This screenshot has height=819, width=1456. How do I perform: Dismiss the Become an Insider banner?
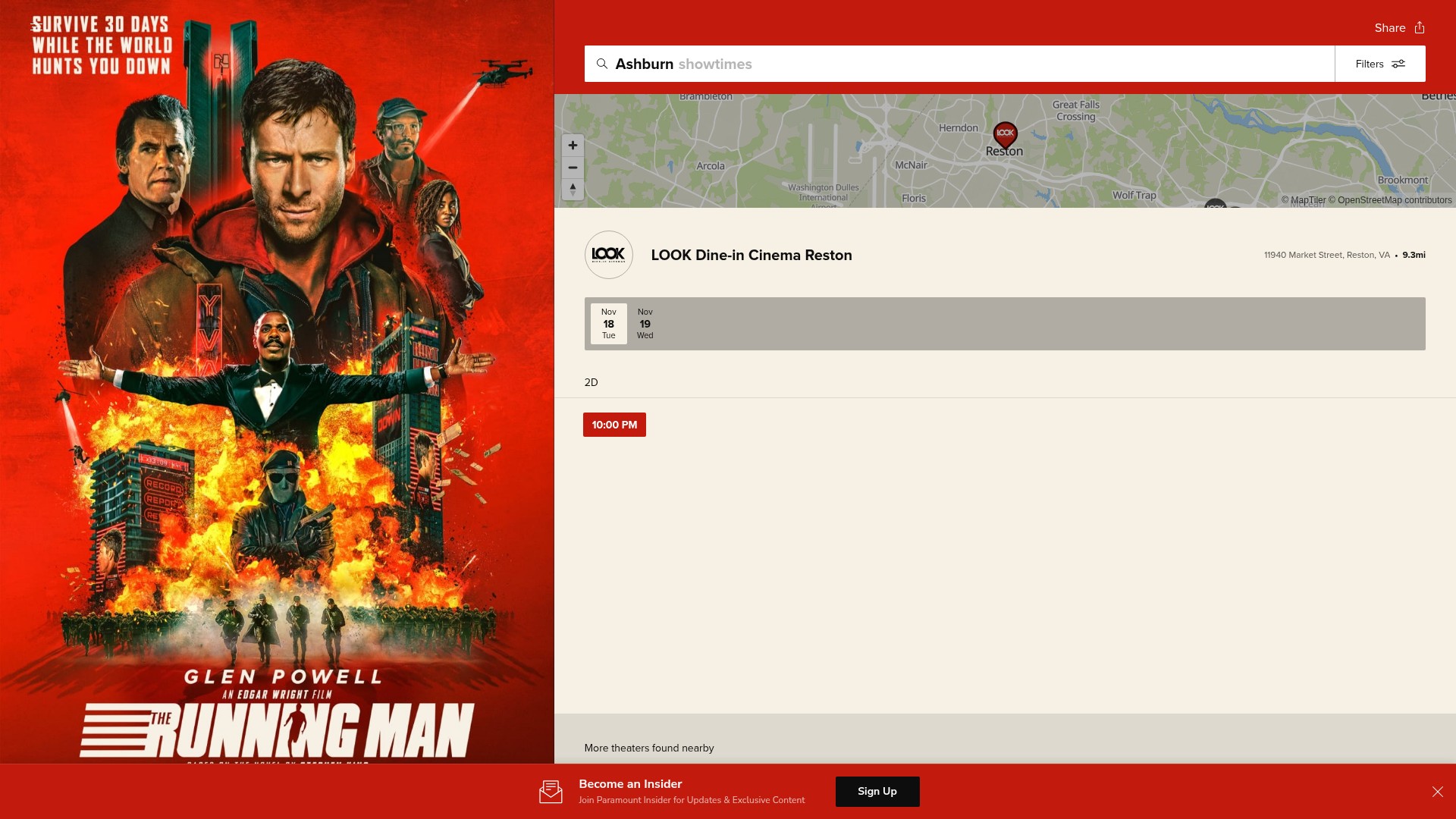pyautogui.click(x=1438, y=792)
